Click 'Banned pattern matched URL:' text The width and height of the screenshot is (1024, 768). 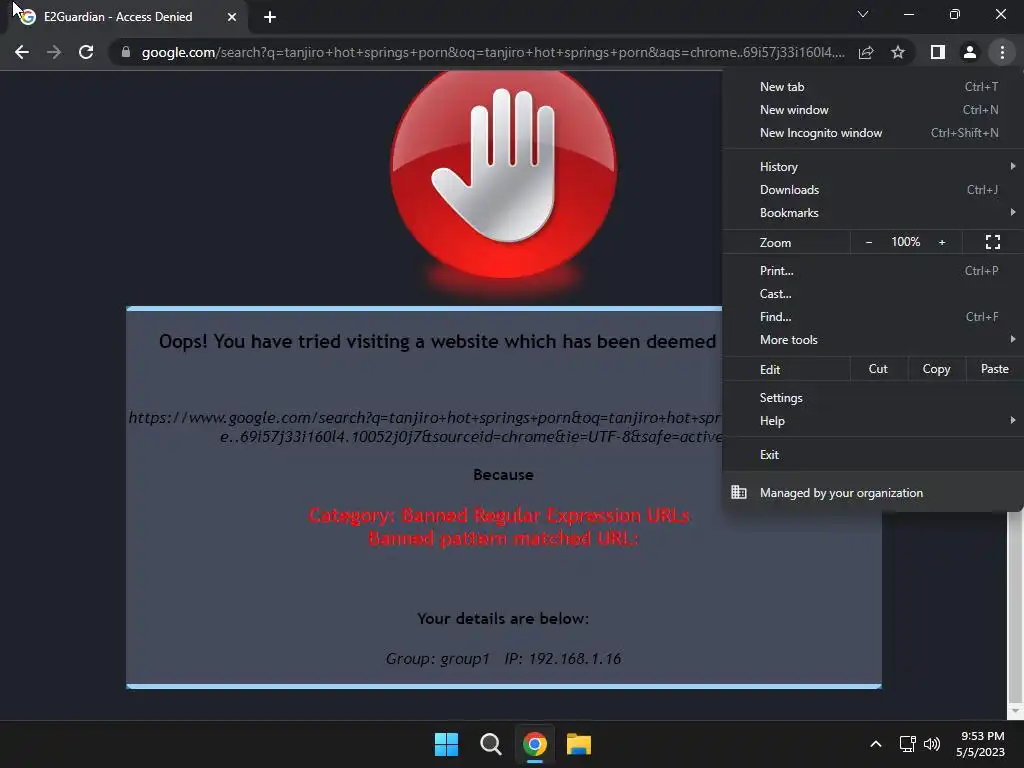coord(503,538)
